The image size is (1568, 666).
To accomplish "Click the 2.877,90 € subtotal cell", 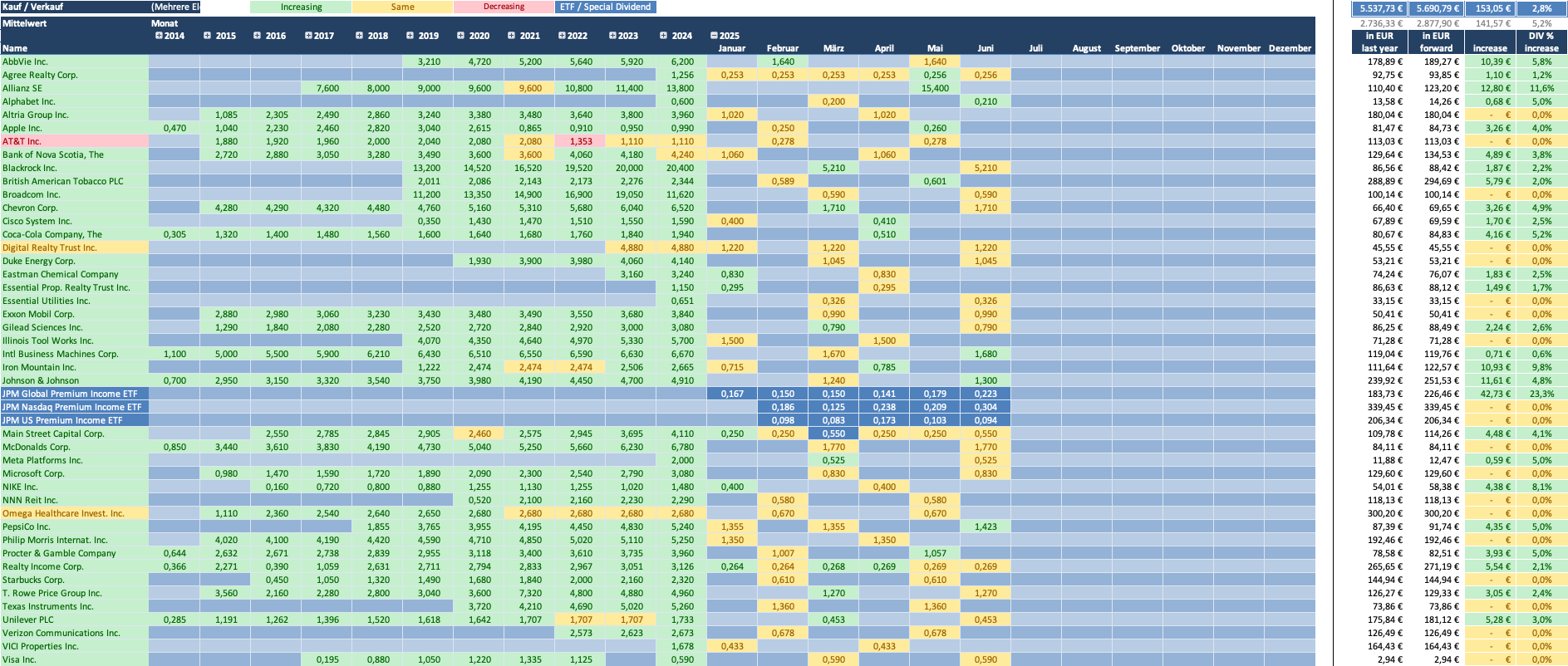I will (x=1436, y=23).
